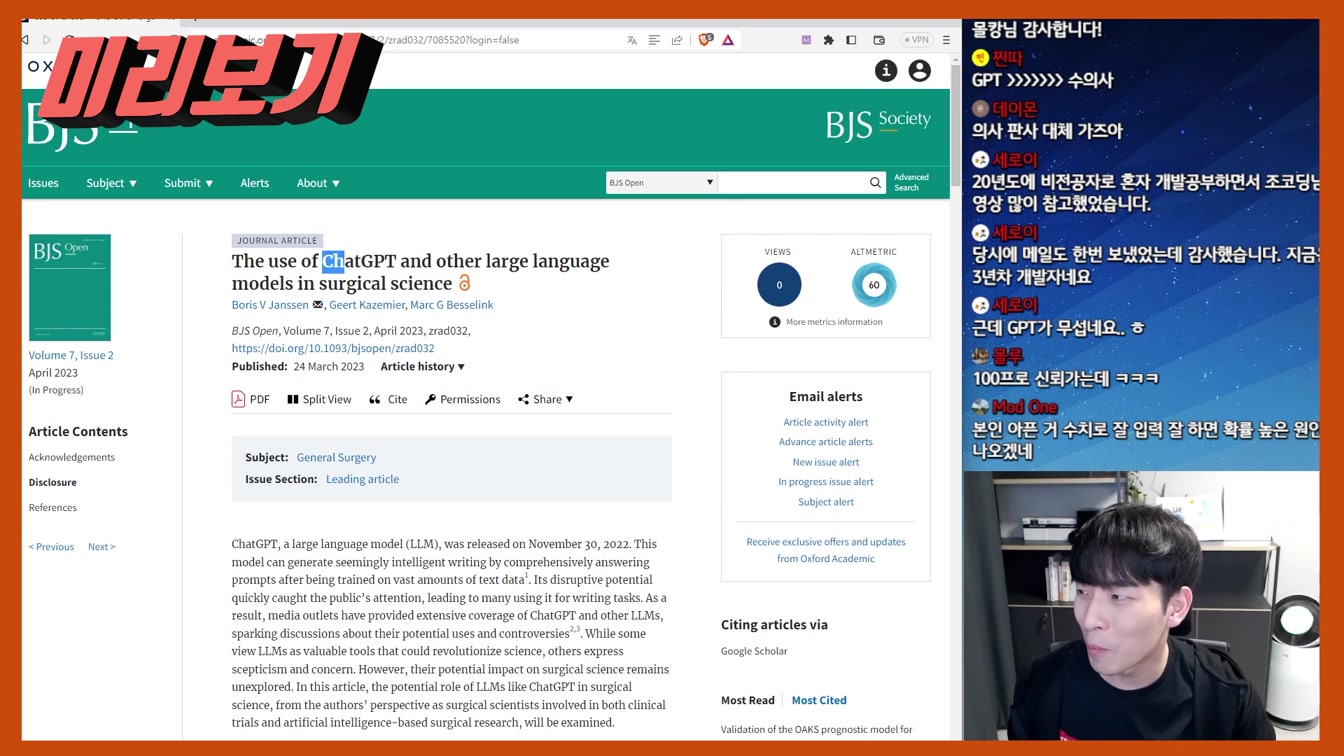Image resolution: width=1344 pixels, height=756 pixels.
Task: Open the Oxford Academic exclusive offers link
Action: point(826,550)
